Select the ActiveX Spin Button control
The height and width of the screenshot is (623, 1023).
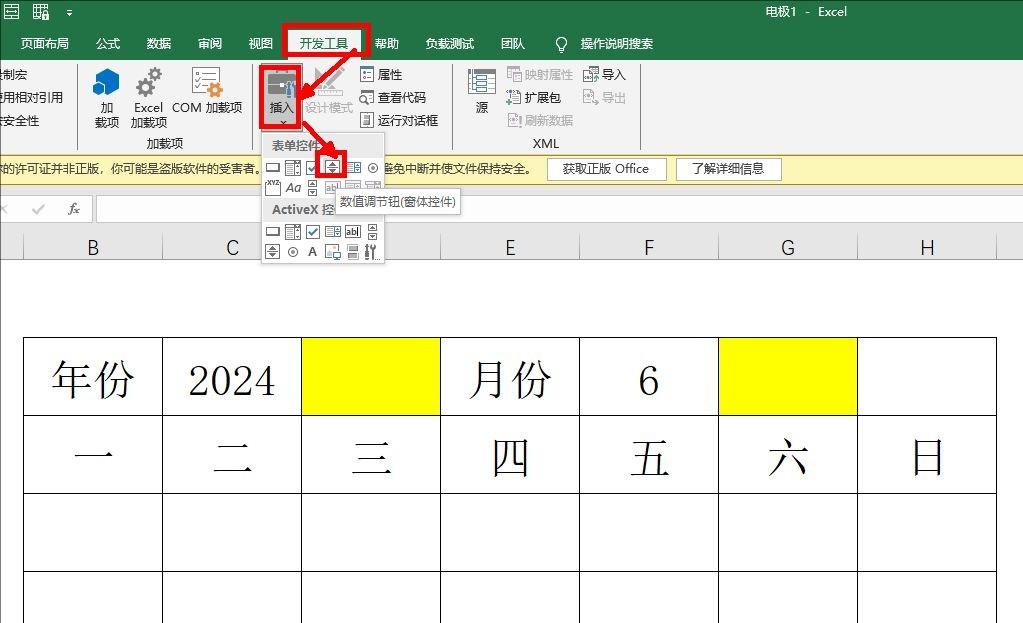272,251
